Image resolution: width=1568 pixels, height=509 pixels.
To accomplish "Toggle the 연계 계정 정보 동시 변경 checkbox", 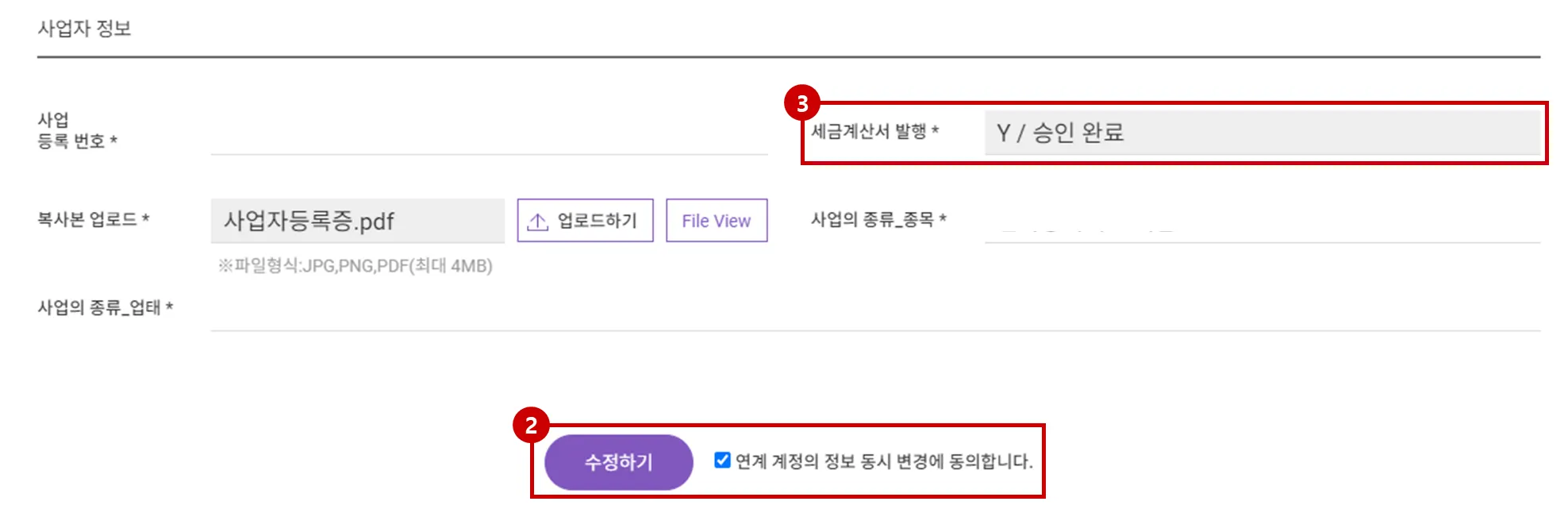I will pyautogui.click(x=722, y=461).
